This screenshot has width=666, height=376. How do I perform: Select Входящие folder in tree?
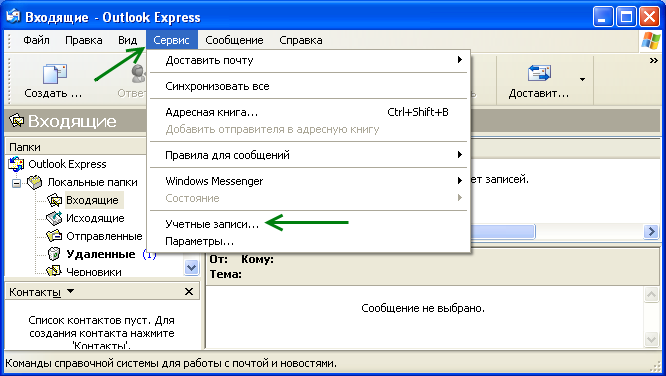point(92,200)
